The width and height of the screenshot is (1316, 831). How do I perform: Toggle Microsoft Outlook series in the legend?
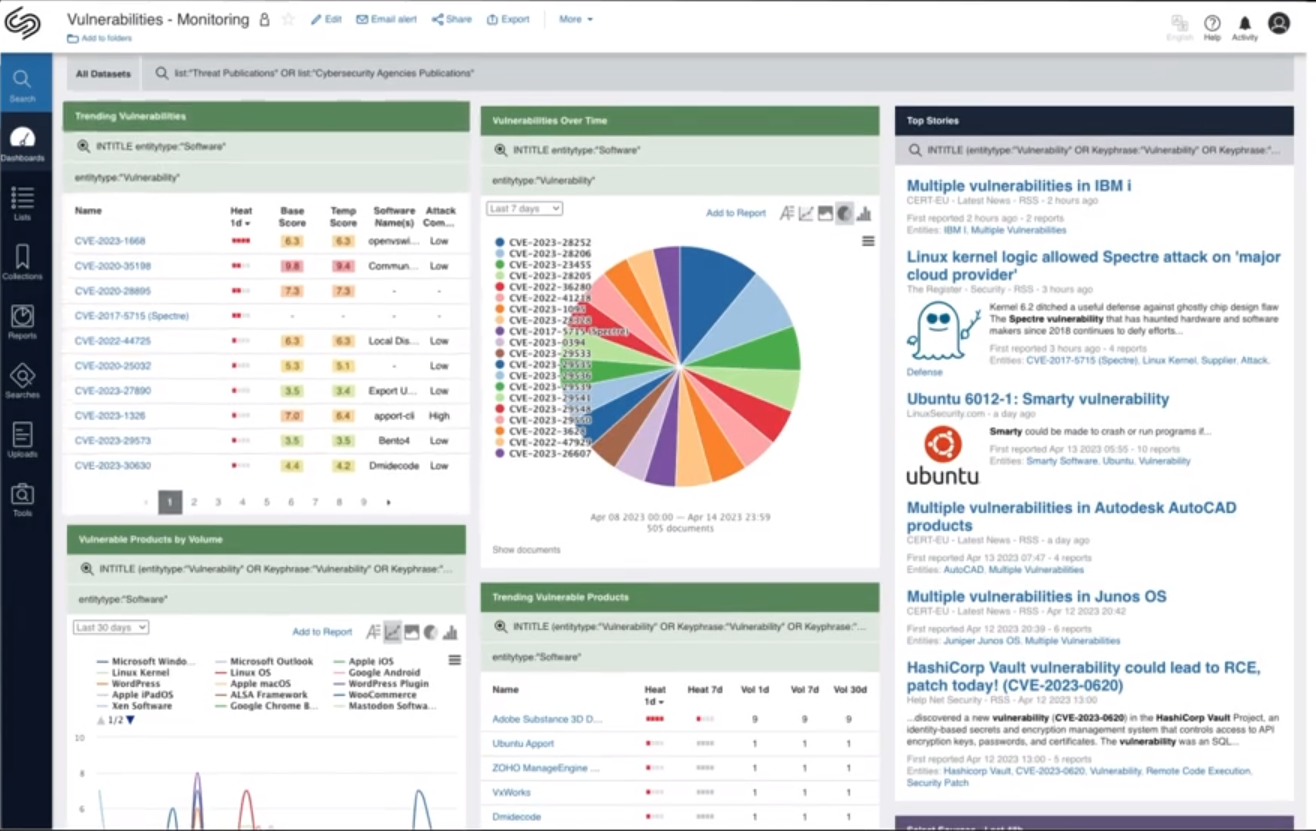tap(264, 662)
